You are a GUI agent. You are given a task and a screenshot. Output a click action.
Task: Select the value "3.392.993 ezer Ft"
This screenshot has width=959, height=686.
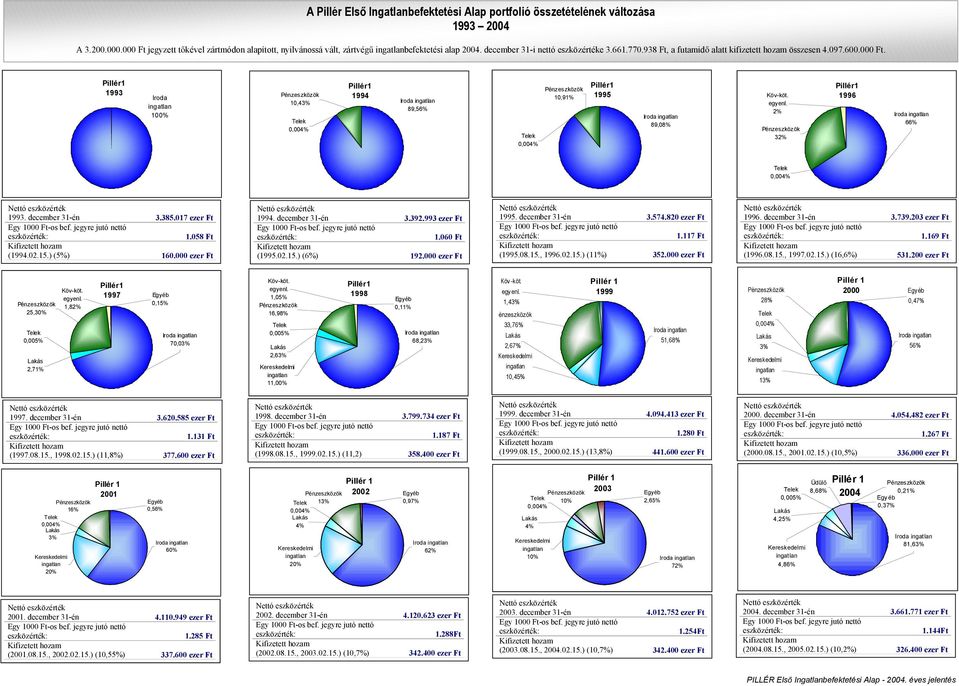(x=433, y=218)
